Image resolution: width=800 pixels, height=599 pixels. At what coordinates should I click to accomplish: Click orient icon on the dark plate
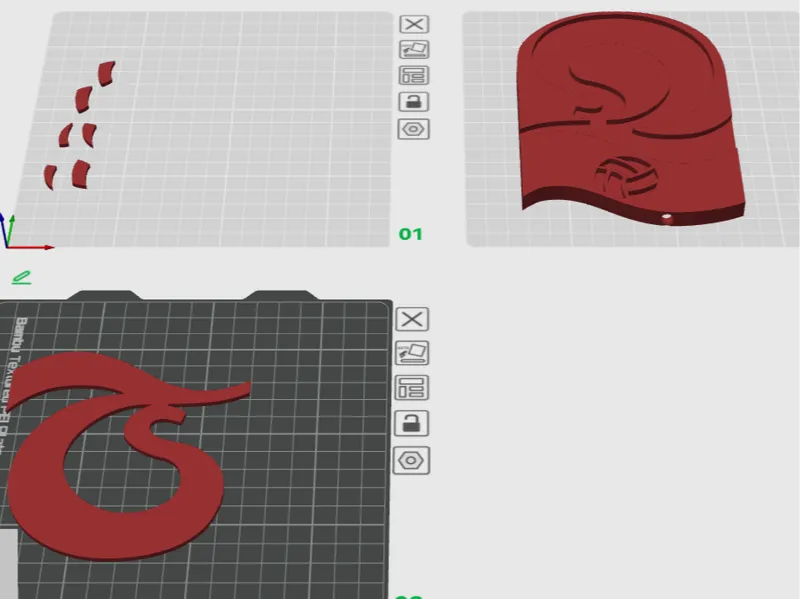tap(412, 353)
